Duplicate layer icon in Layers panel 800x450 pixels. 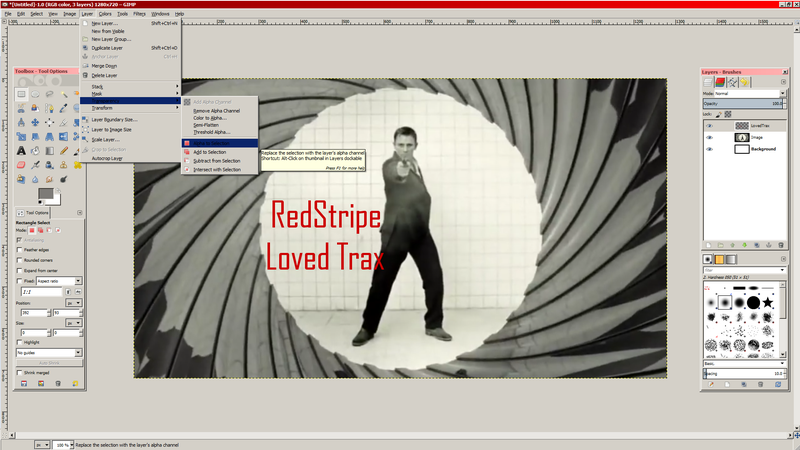pyautogui.click(x=757, y=245)
